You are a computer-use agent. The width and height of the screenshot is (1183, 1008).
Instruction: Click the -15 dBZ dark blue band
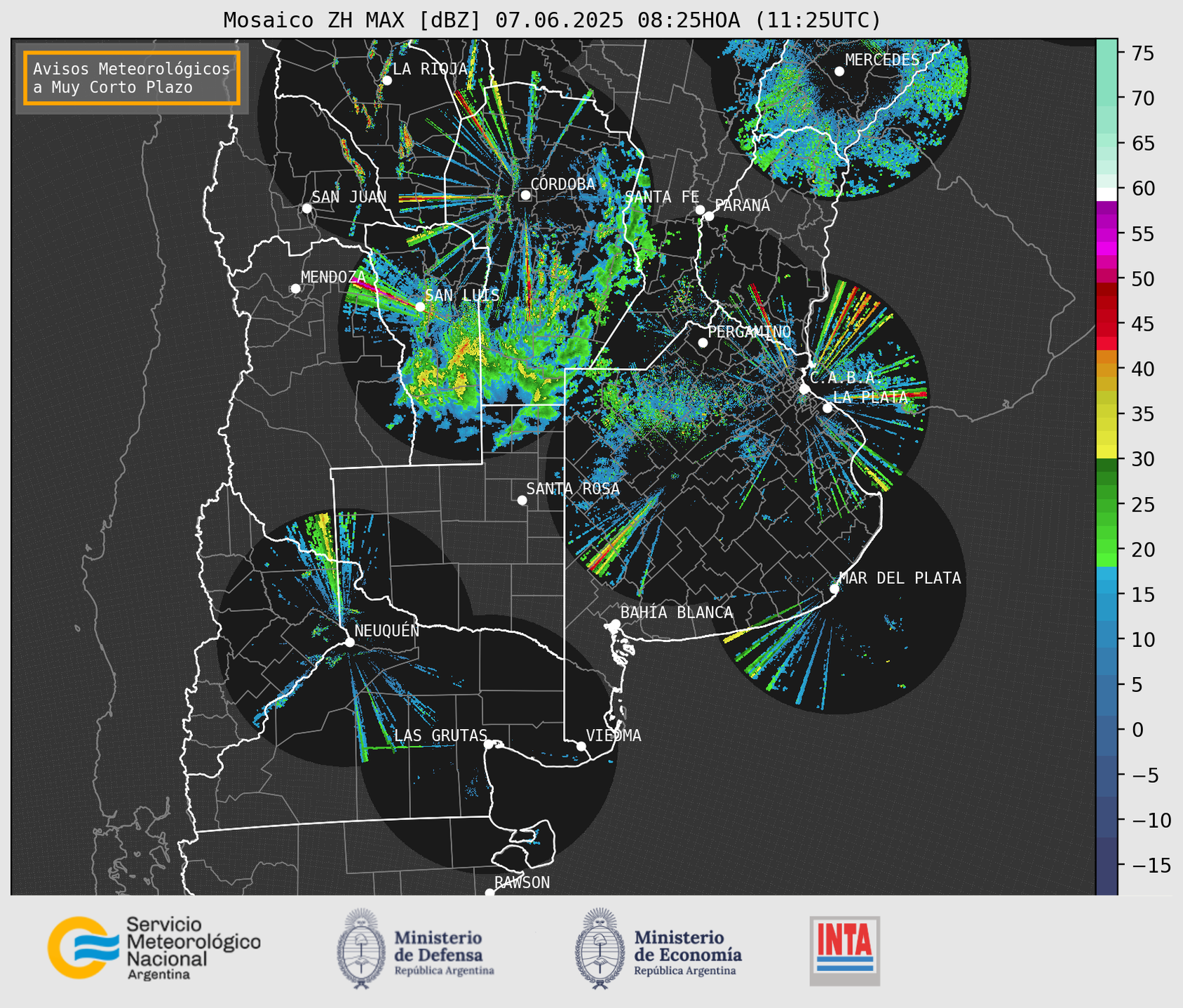[1107, 865]
